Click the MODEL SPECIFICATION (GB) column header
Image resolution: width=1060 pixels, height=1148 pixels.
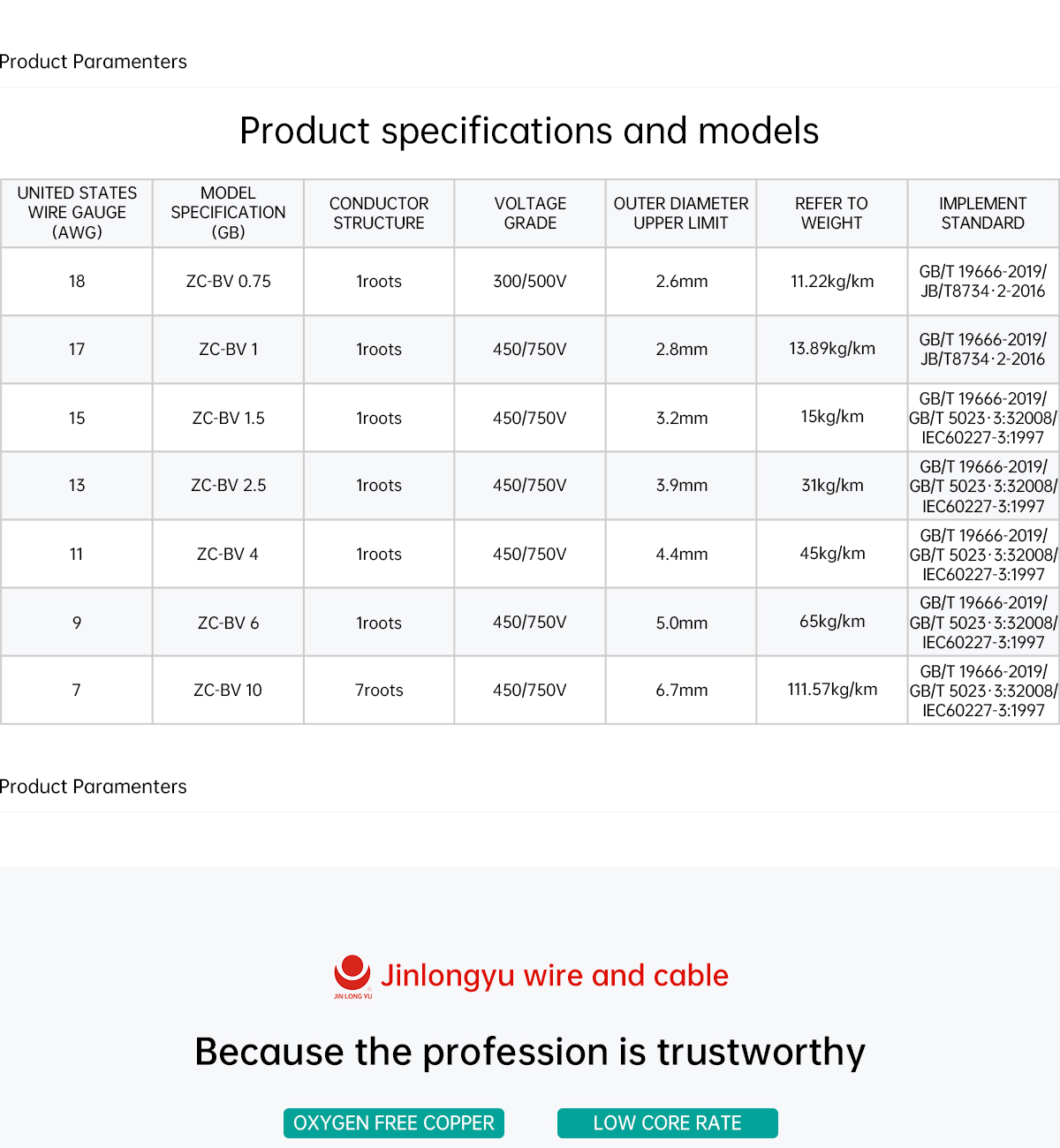[x=228, y=213]
